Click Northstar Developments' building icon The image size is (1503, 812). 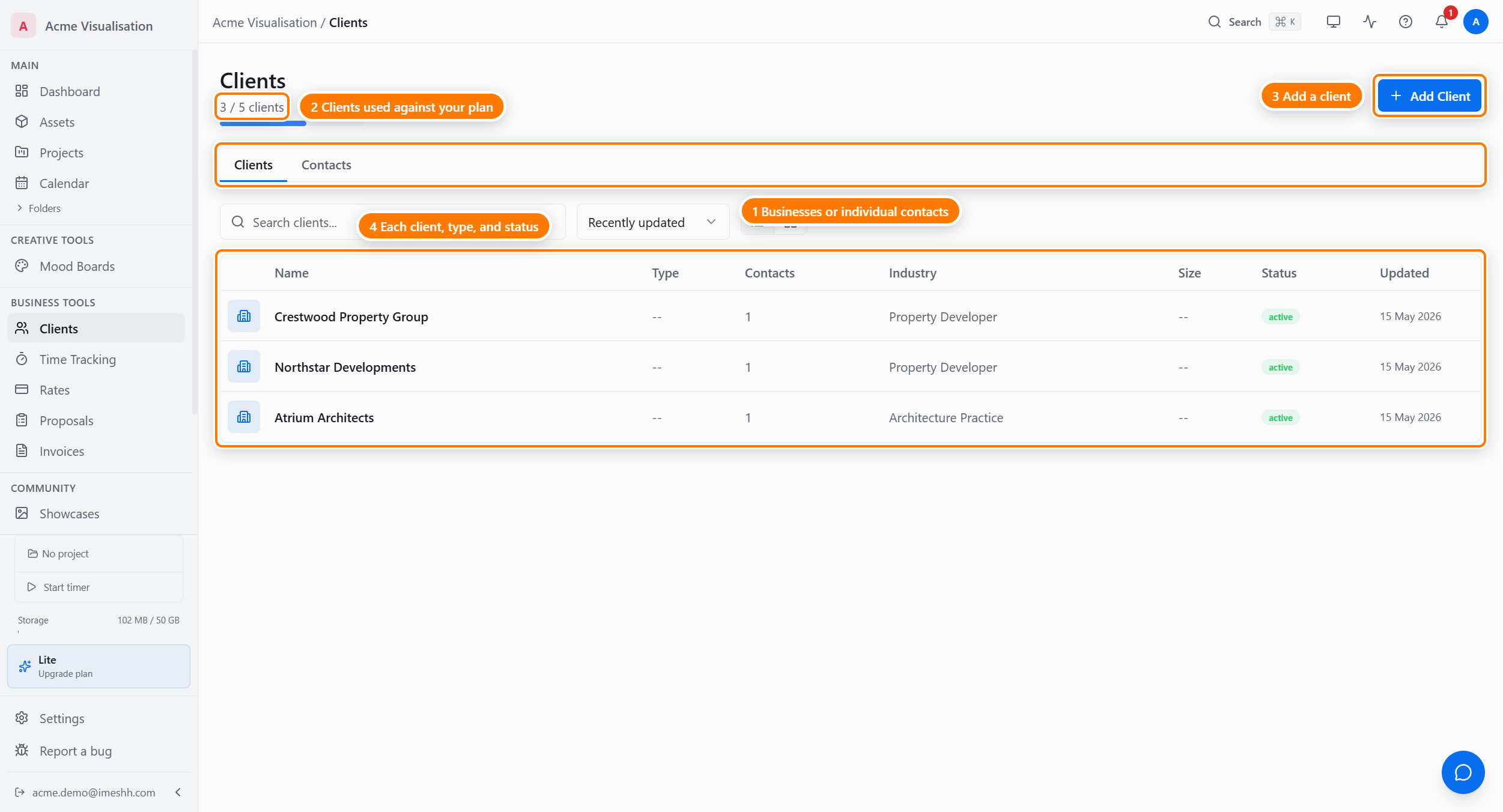[244, 366]
